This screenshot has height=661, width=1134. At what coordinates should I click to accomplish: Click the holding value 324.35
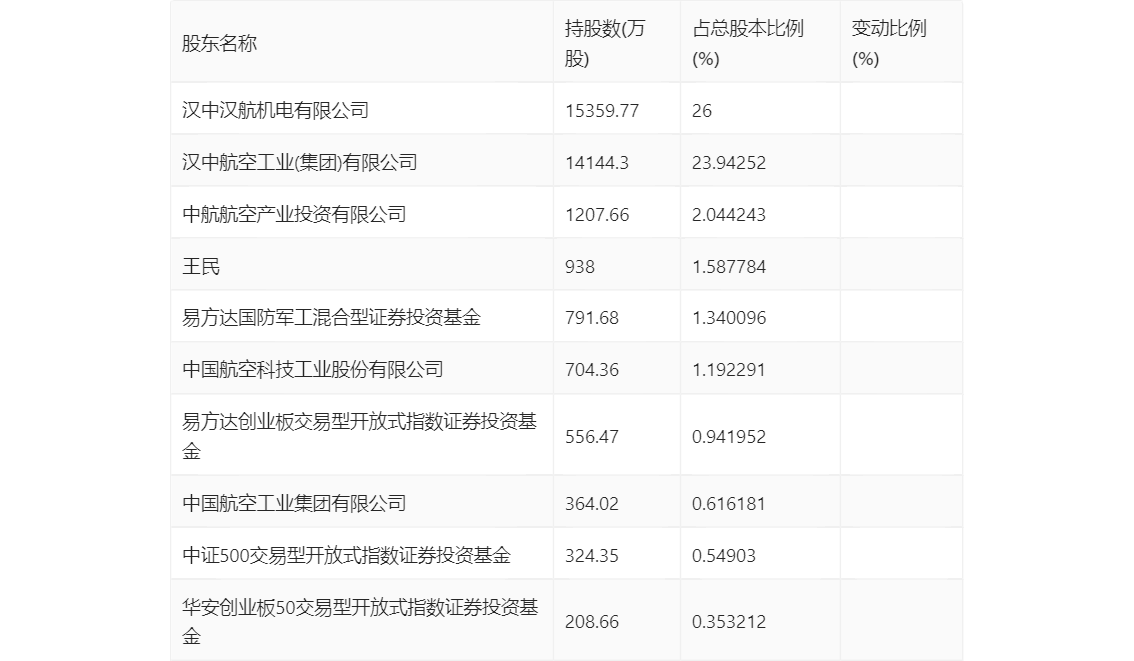pos(592,556)
